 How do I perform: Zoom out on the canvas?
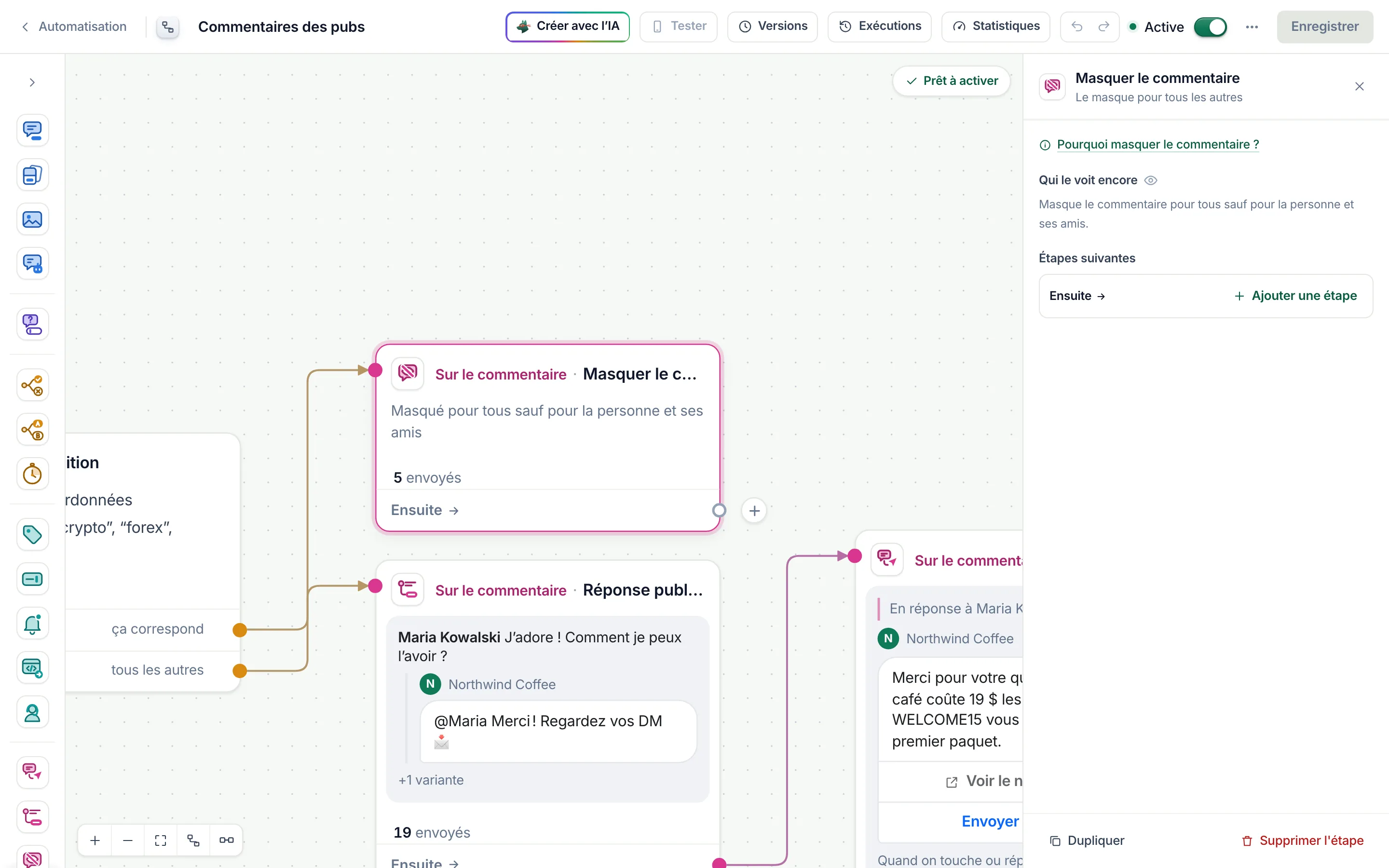pyautogui.click(x=128, y=841)
